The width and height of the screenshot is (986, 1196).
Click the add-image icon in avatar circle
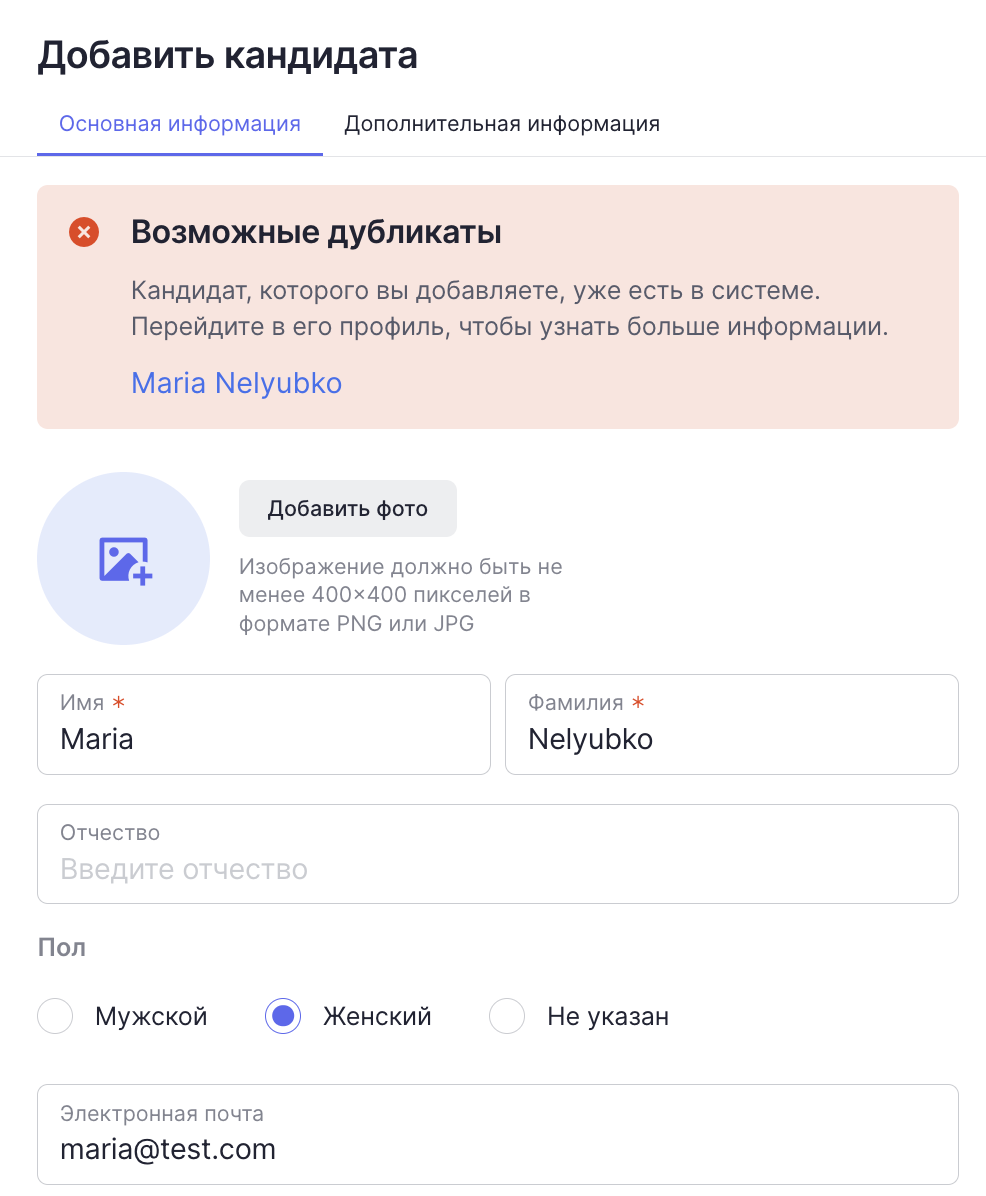[x=125, y=561]
